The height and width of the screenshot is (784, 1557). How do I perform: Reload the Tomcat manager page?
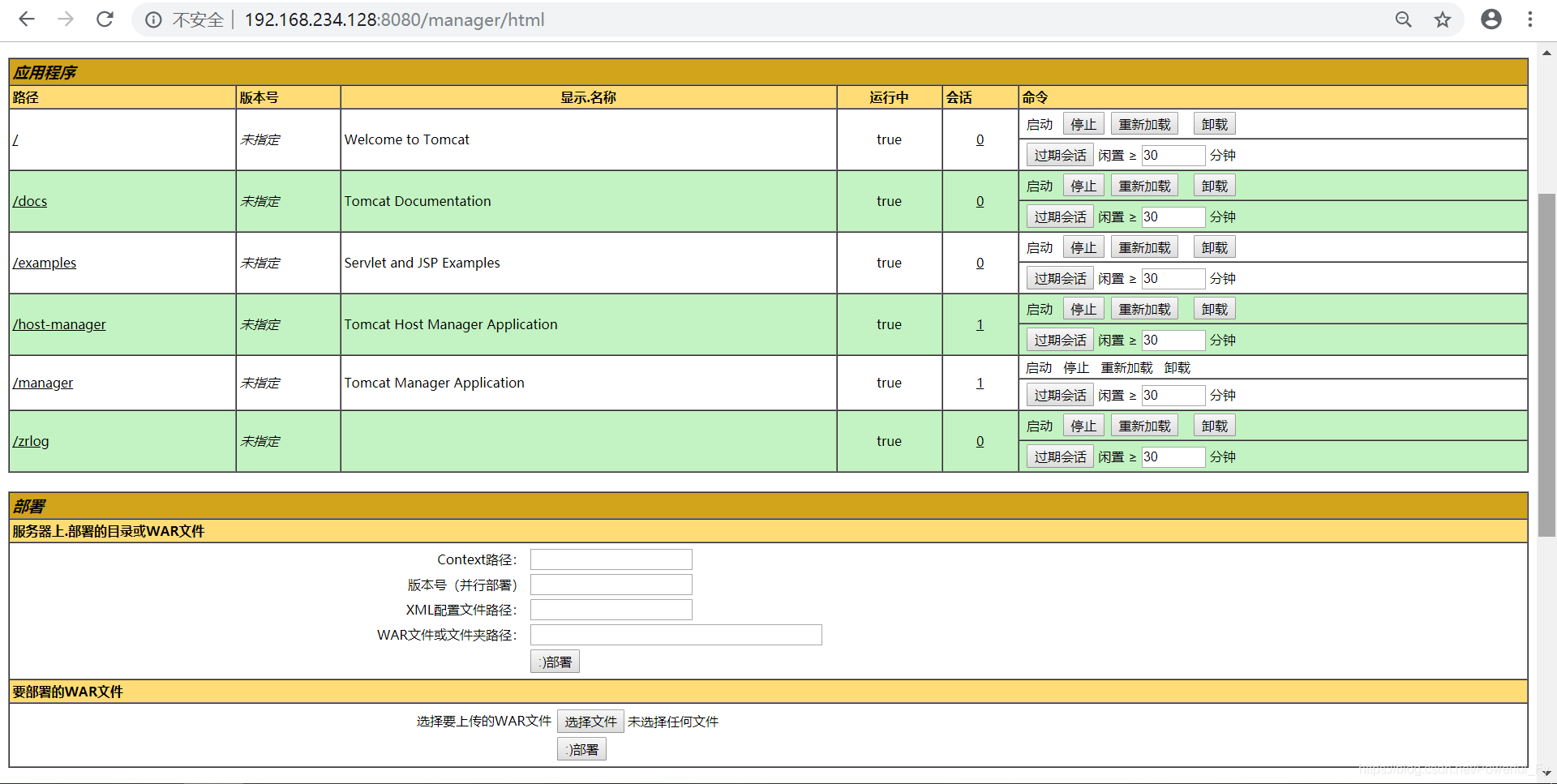(105, 19)
